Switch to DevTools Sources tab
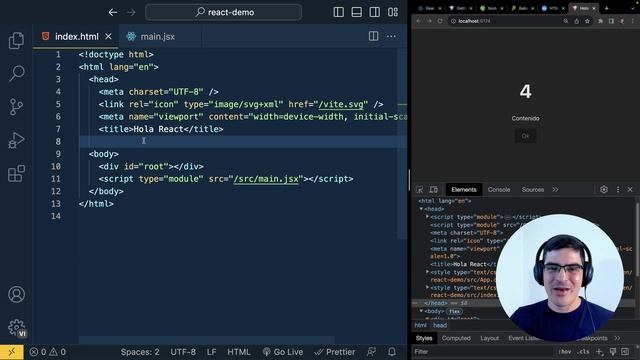The height and width of the screenshot is (360, 640). [x=533, y=189]
